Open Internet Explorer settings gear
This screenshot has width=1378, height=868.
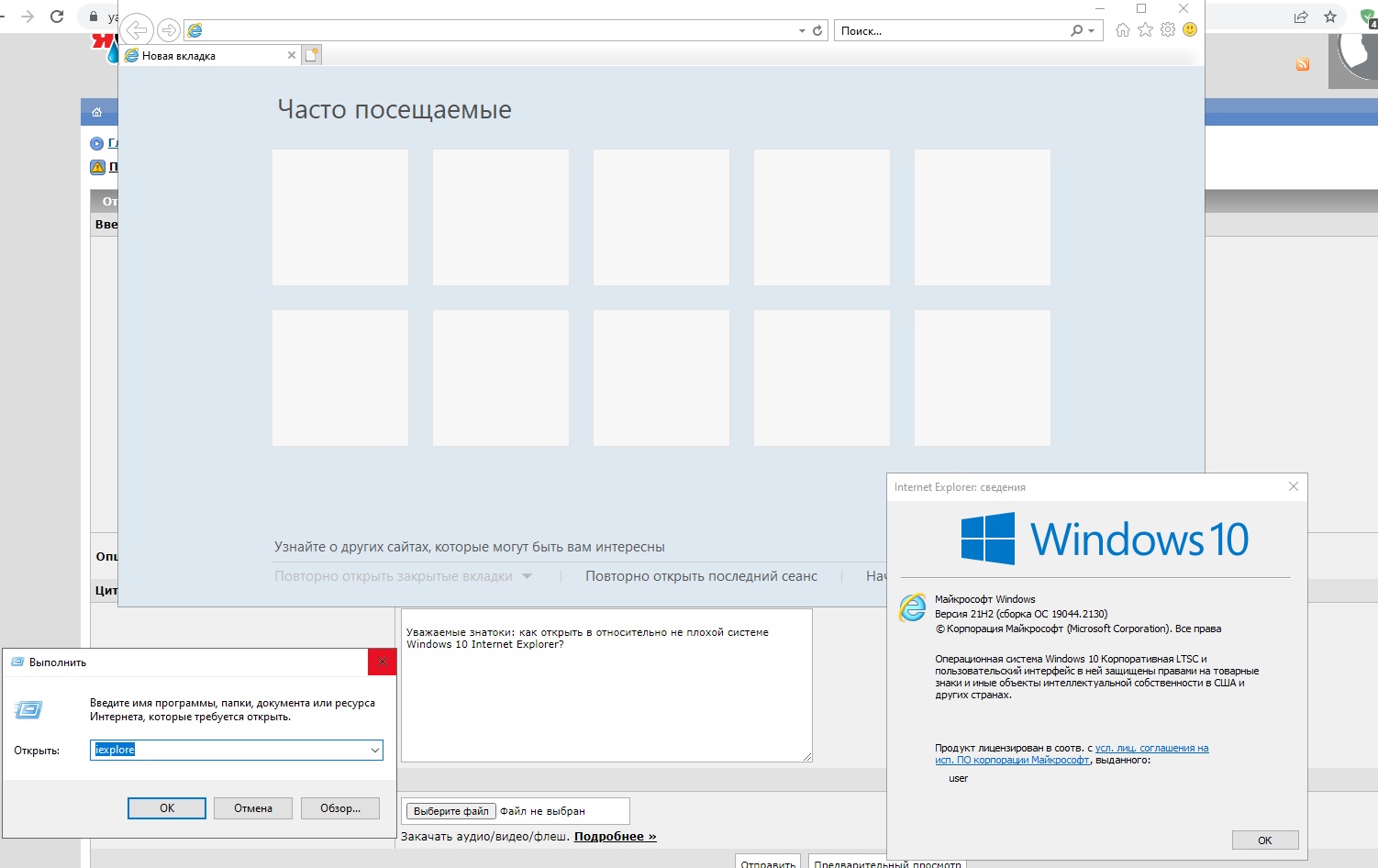(1168, 29)
